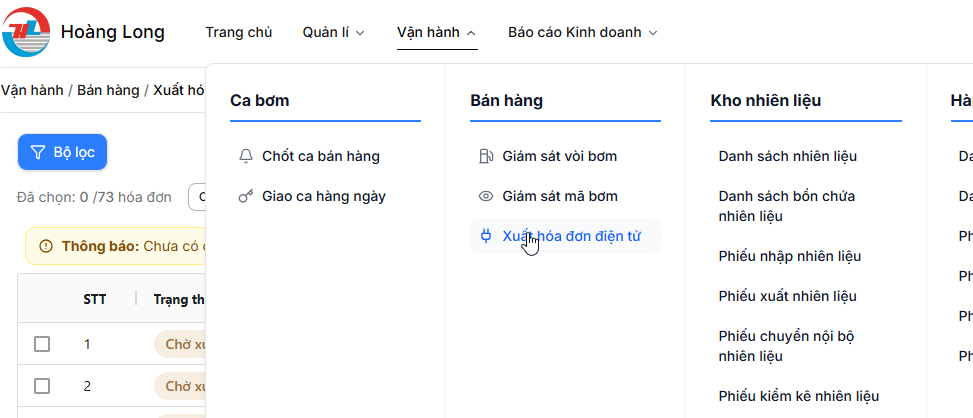
Task: Collapse the Vận hành dropdown menu
Action: [436, 32]
